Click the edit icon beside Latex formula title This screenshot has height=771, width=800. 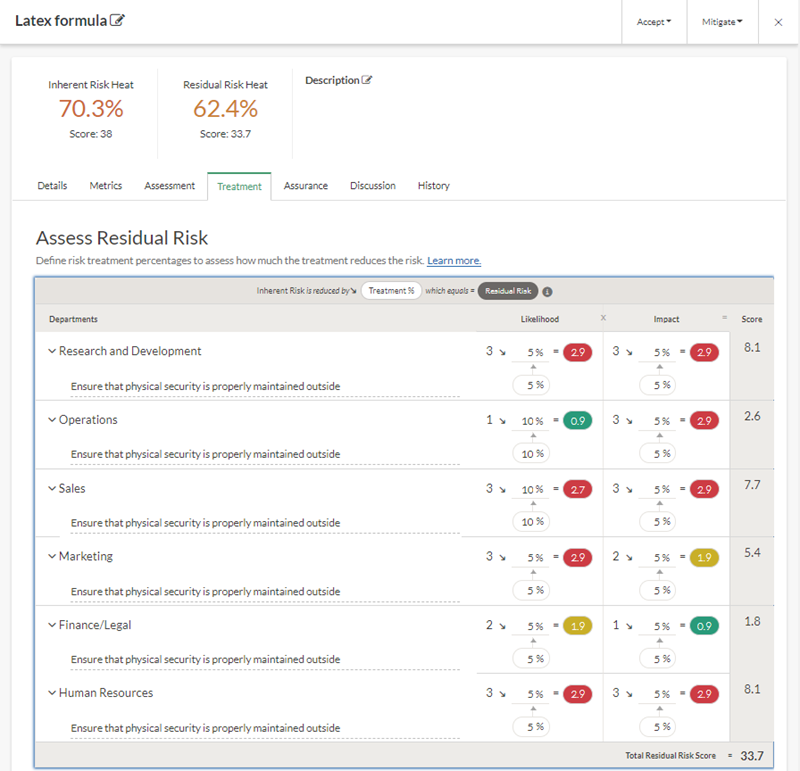pos(118,21)
